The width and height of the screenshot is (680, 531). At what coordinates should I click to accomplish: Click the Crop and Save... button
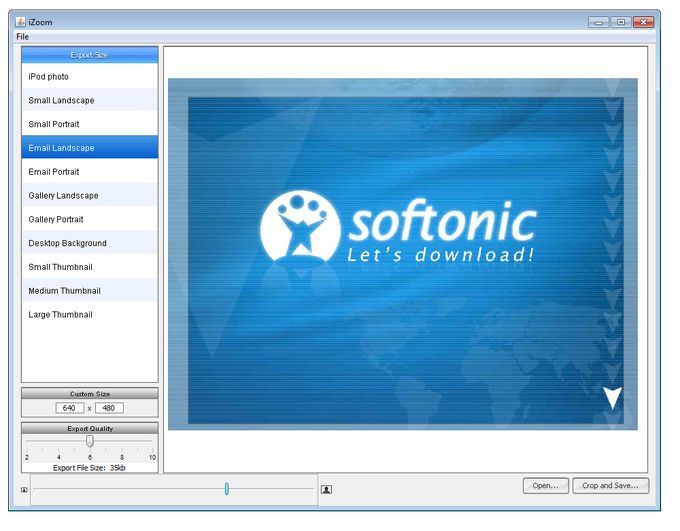611,486
